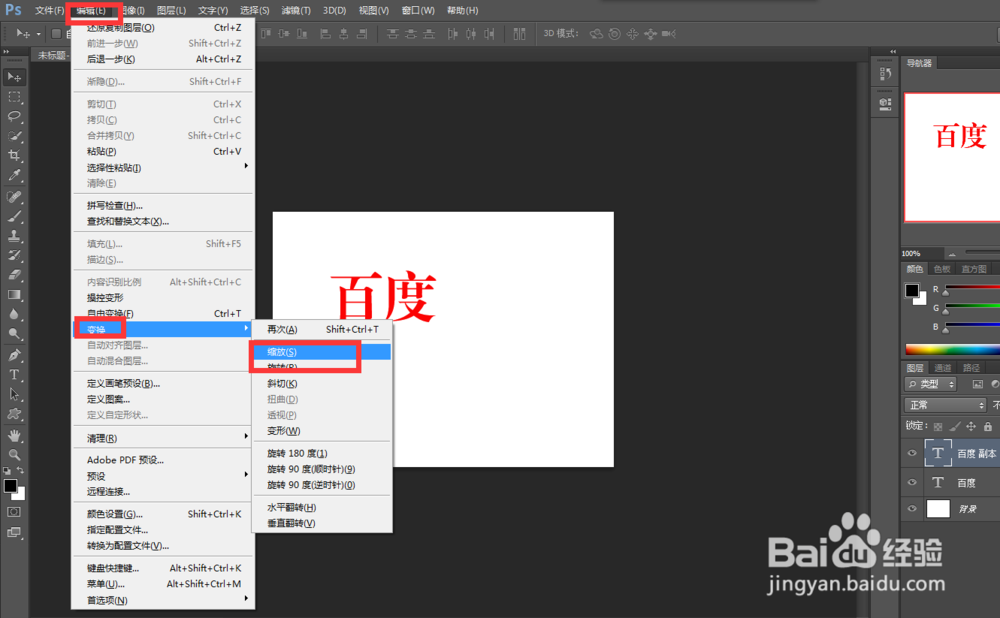Choose 斜切(K) in the transform submenu
The width and height of the screenshot is (1000, 618).
[322, 383]
